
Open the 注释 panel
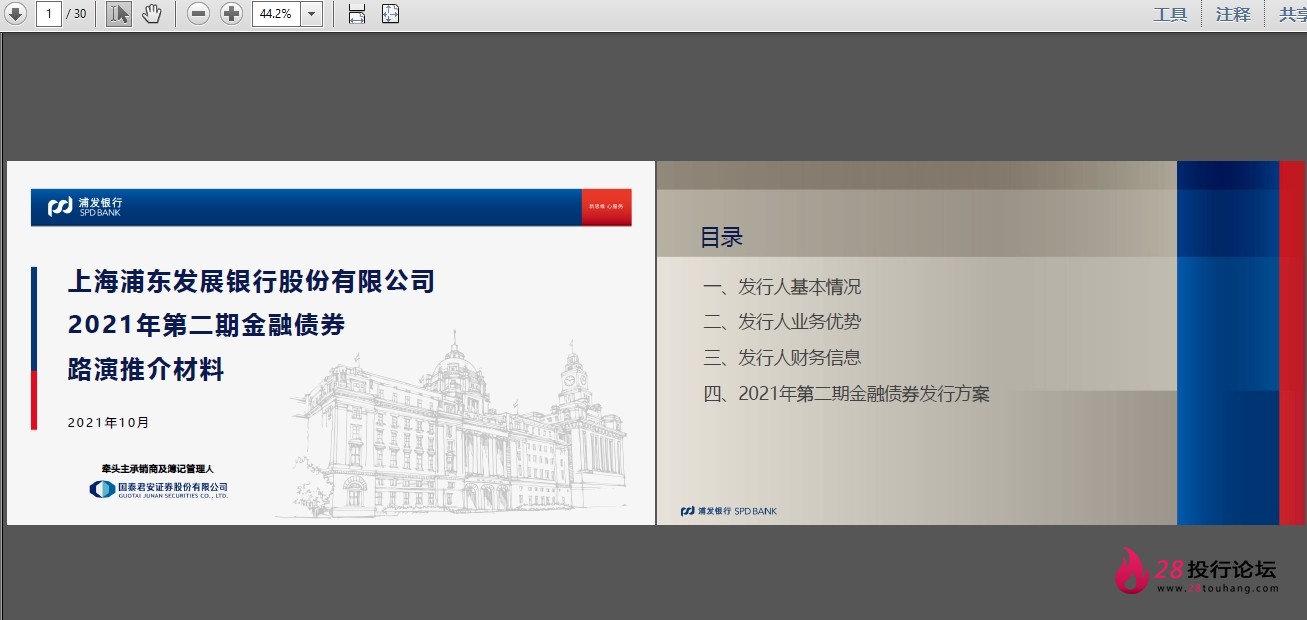(1233, 14)
